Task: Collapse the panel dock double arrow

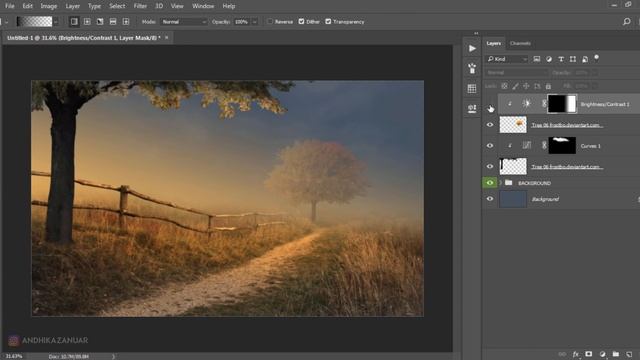Action: pyautogui.click(x=476, y=33)
